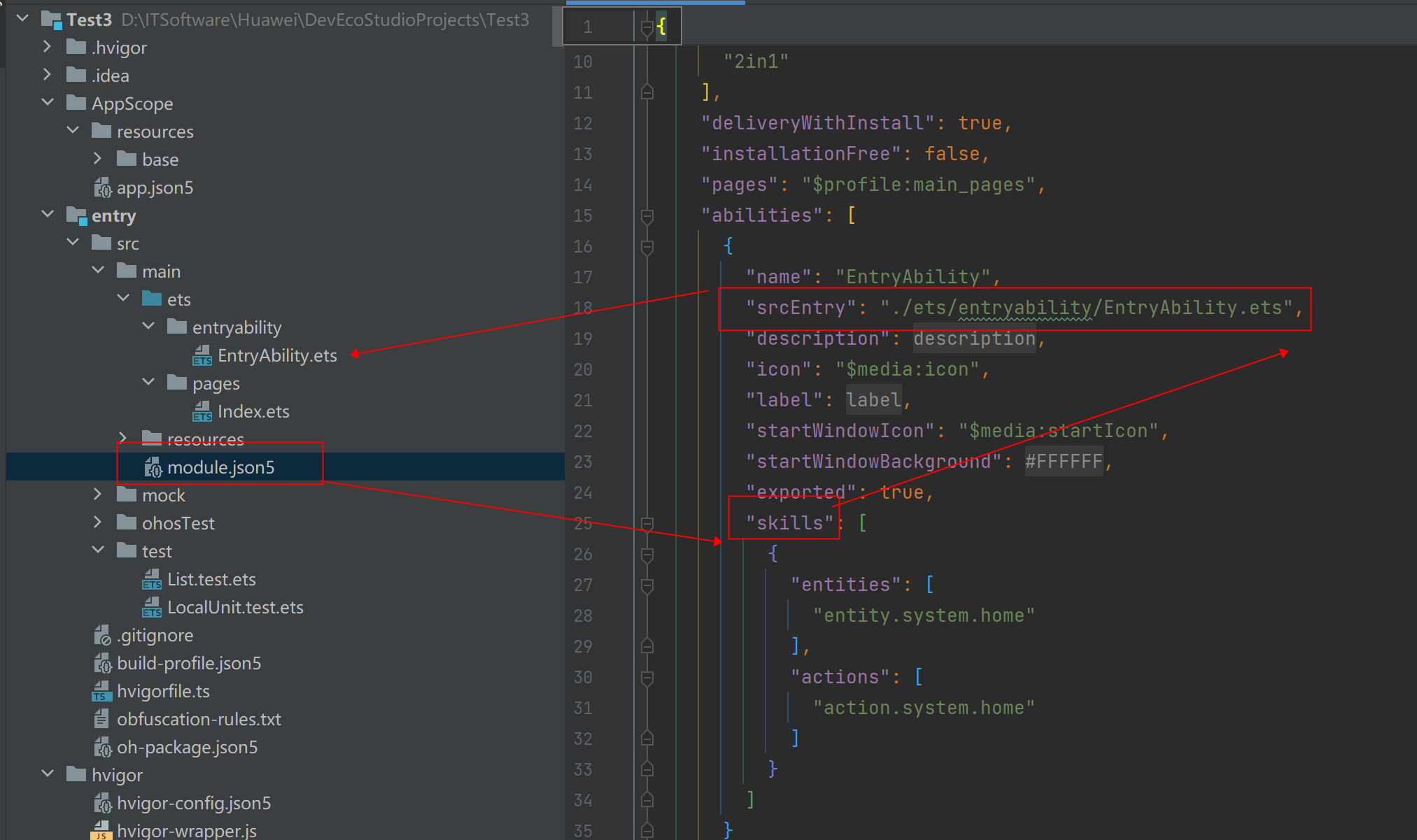Collapse the src folder
The image size is (1417, 840).
point(73,242)
